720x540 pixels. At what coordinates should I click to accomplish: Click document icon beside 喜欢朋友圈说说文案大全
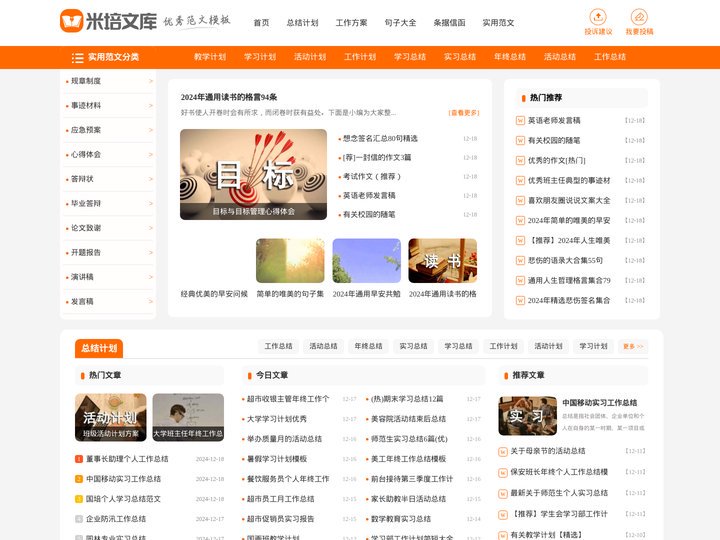pos(520,200)
